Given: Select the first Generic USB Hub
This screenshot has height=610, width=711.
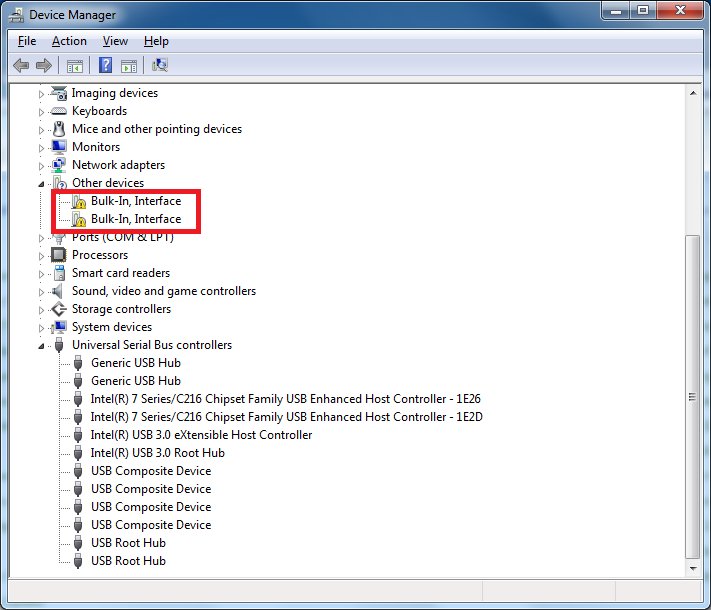Looking at the screenshot, I should pos(136,363).
